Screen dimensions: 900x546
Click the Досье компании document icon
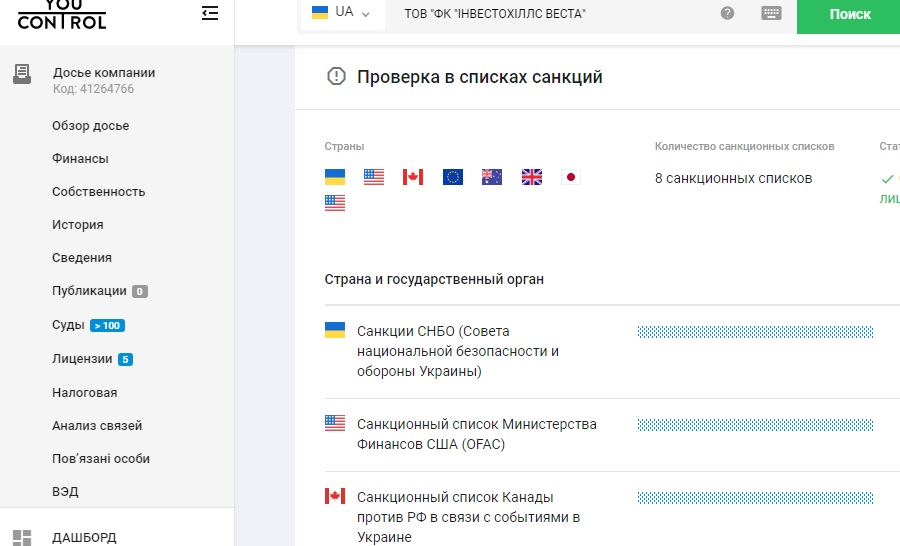pos(22,74)
